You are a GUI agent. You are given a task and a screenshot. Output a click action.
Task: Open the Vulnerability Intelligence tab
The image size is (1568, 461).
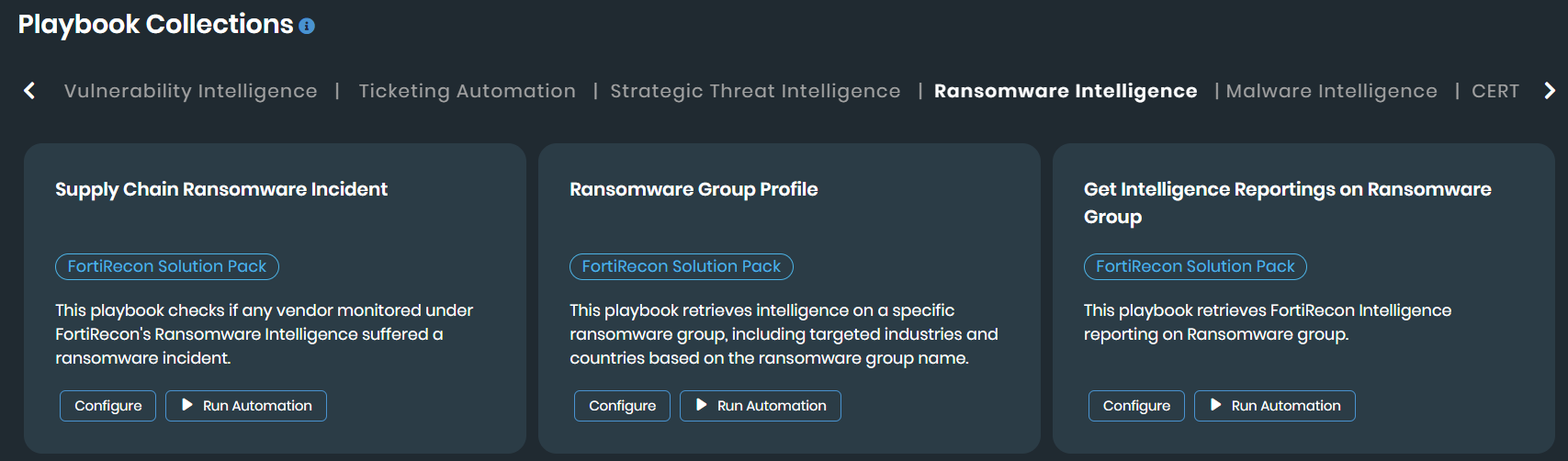(190, 91)
